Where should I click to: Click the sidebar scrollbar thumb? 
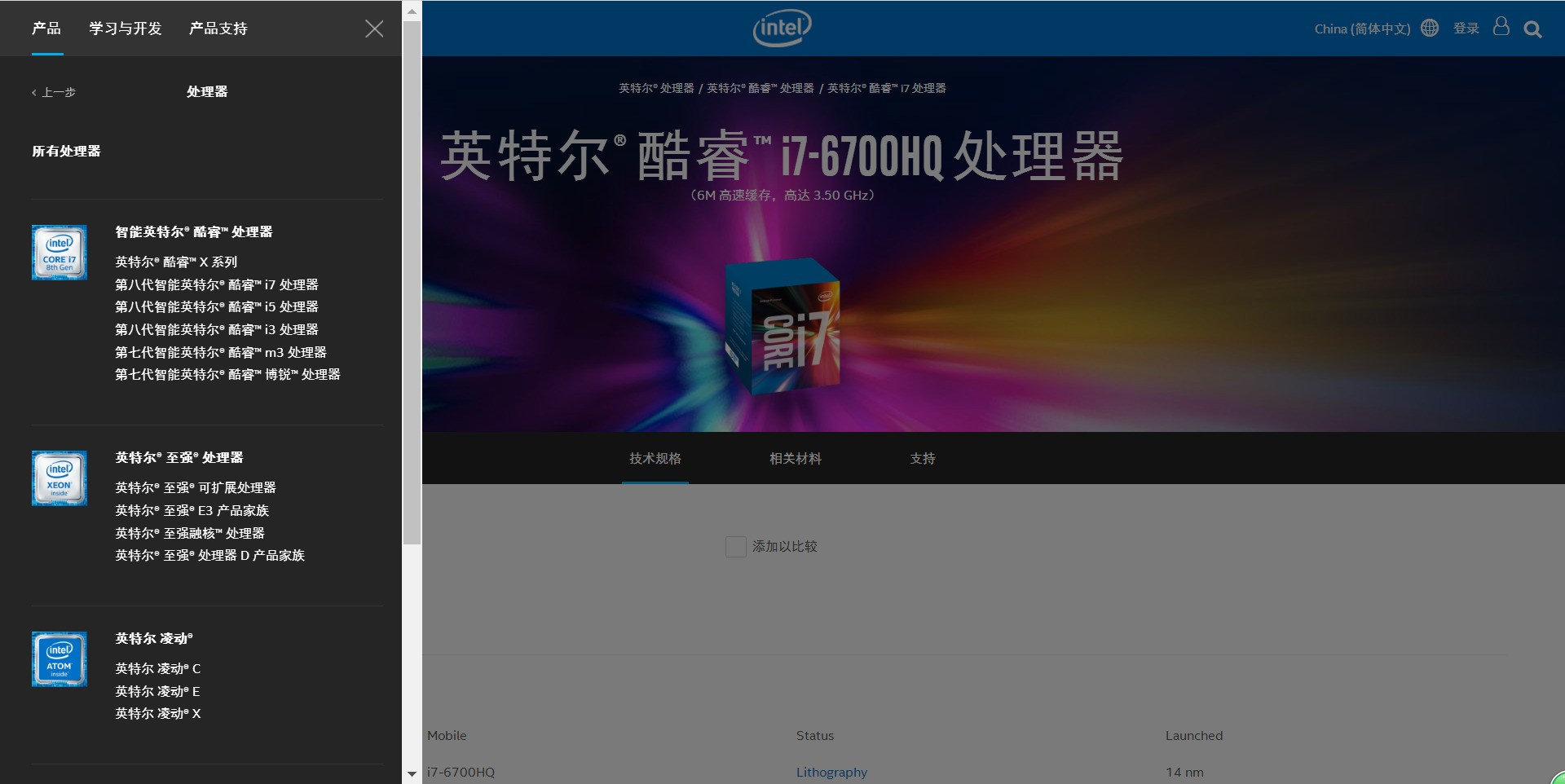tap(412, 283)
